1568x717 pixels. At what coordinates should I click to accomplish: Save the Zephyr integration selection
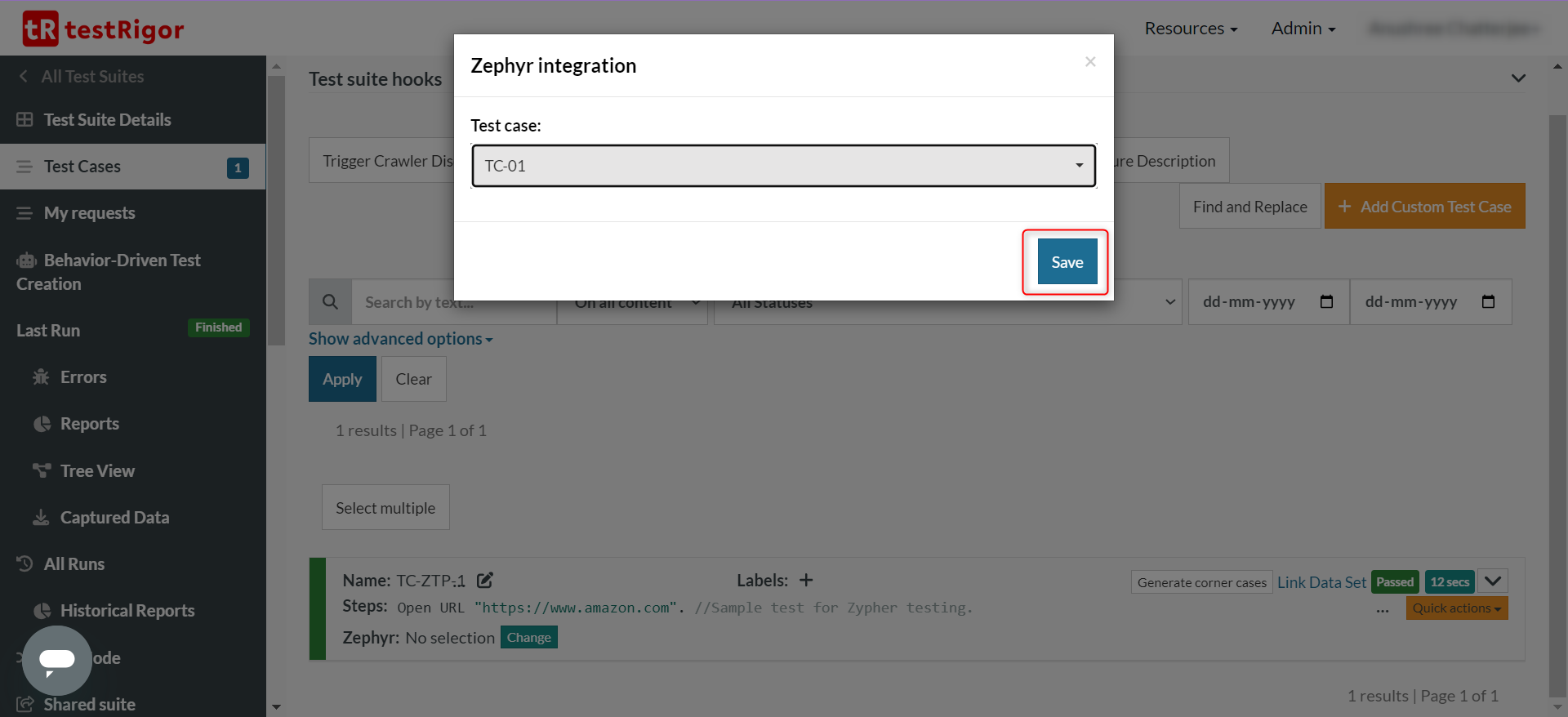1067,262
